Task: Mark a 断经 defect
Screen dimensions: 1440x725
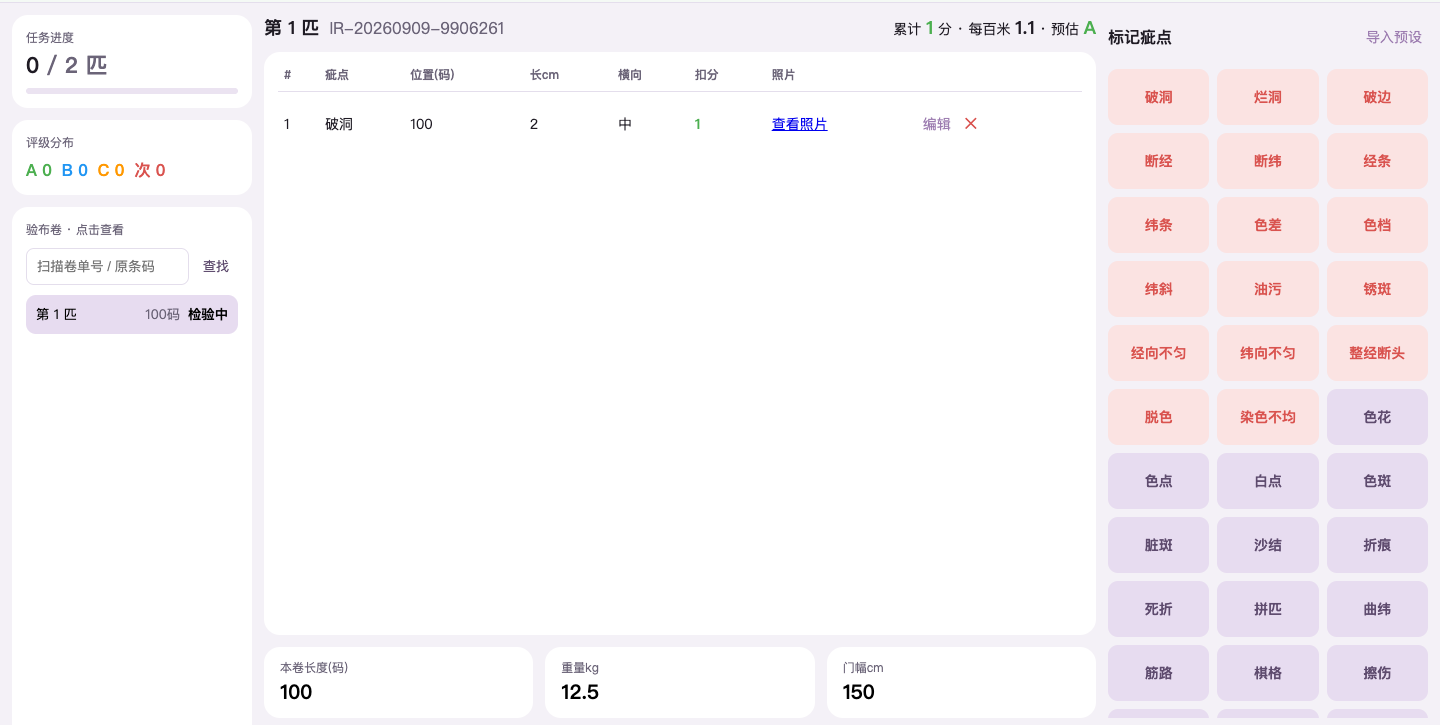Action: pos(1158,161)
